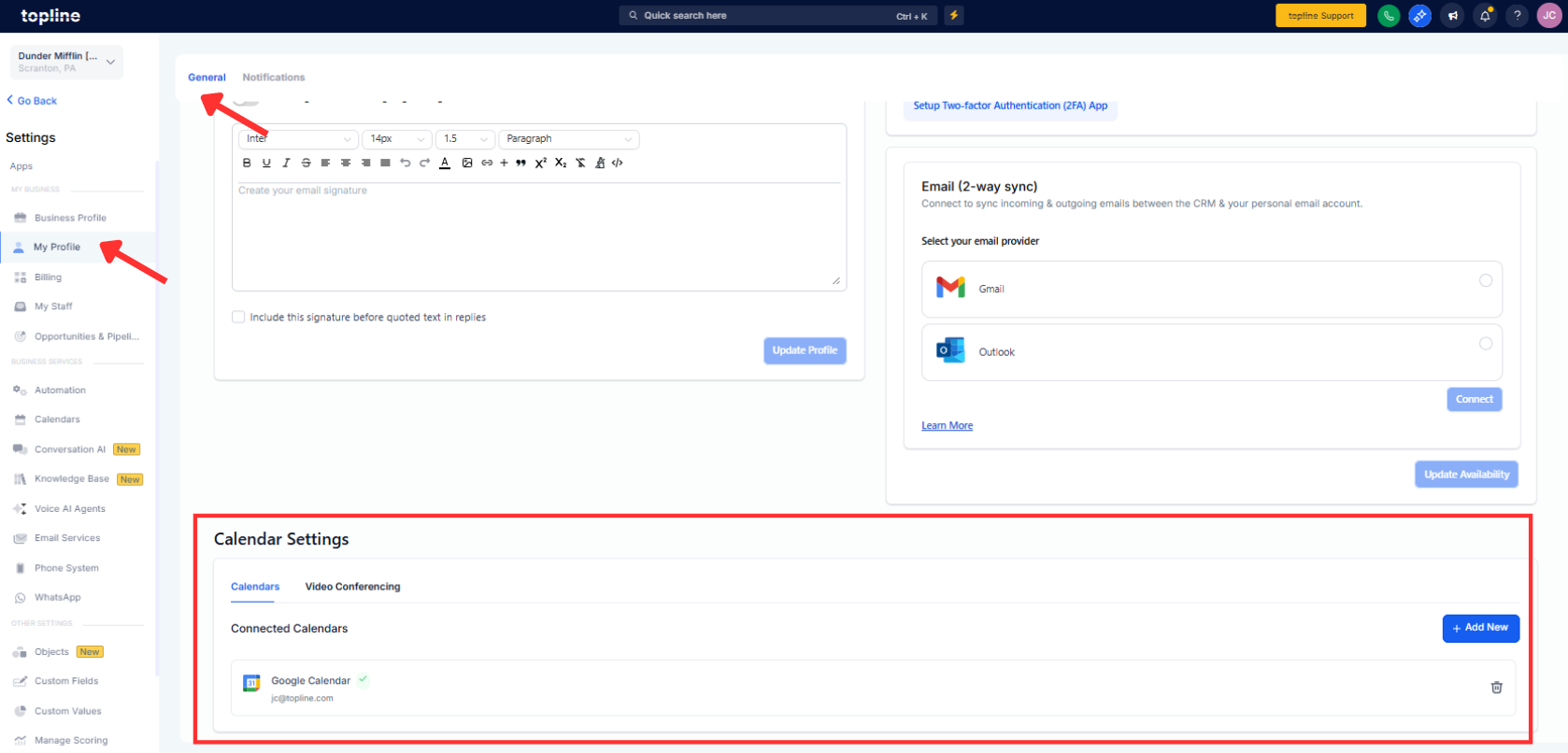This screenshot has height=753, width=1568.
Task: Open the Paragraph style dropdown
Action: (x=569, y=138)
